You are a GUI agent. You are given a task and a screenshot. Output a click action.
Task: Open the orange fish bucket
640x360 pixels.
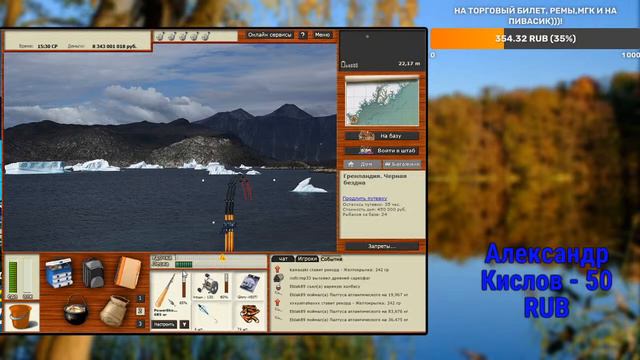pos(20,316)
